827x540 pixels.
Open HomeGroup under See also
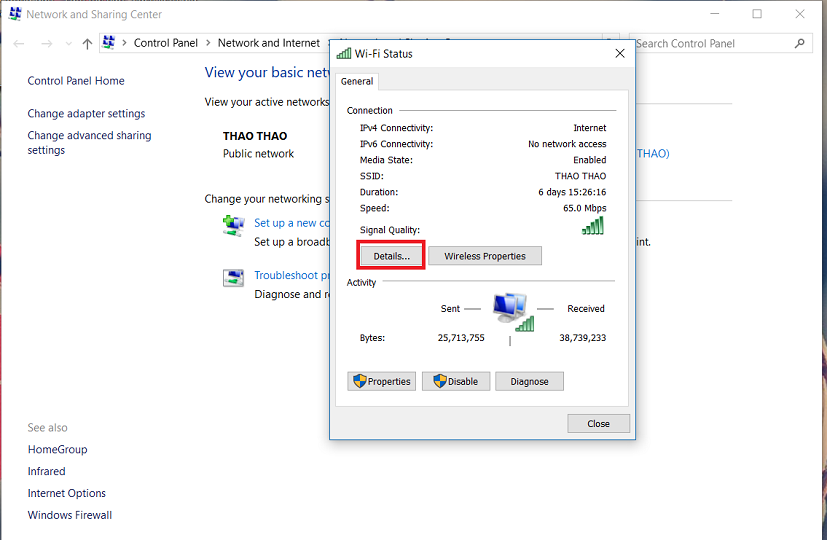pos(57,449)
